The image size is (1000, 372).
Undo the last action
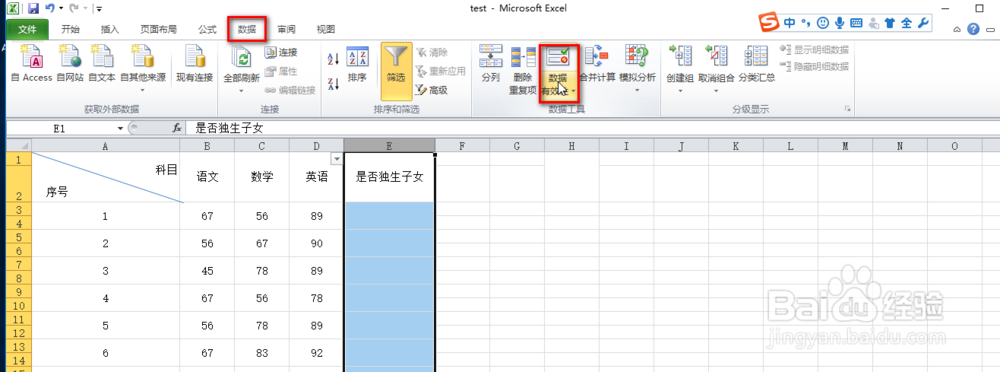pyautogui.click(x=49, y=9)
